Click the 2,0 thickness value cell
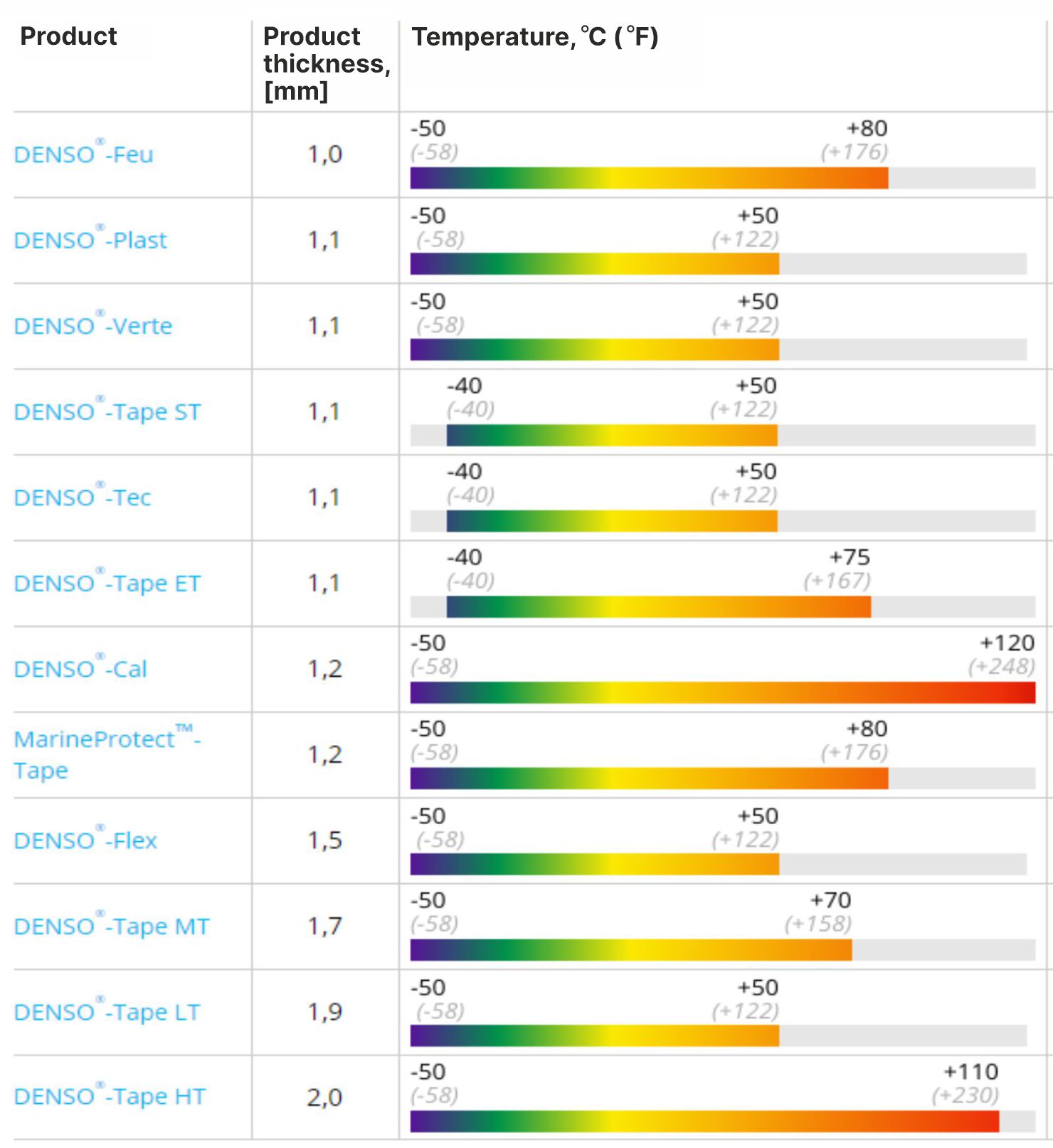 tap(324, 1097)
